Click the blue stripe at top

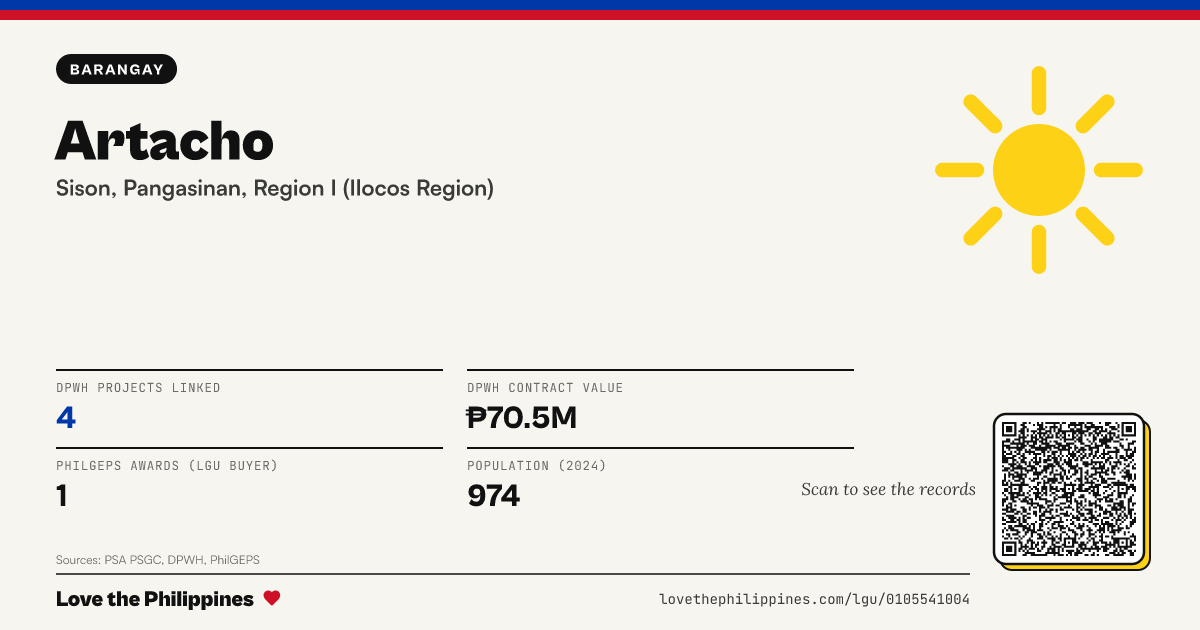(x=600, y=5)
